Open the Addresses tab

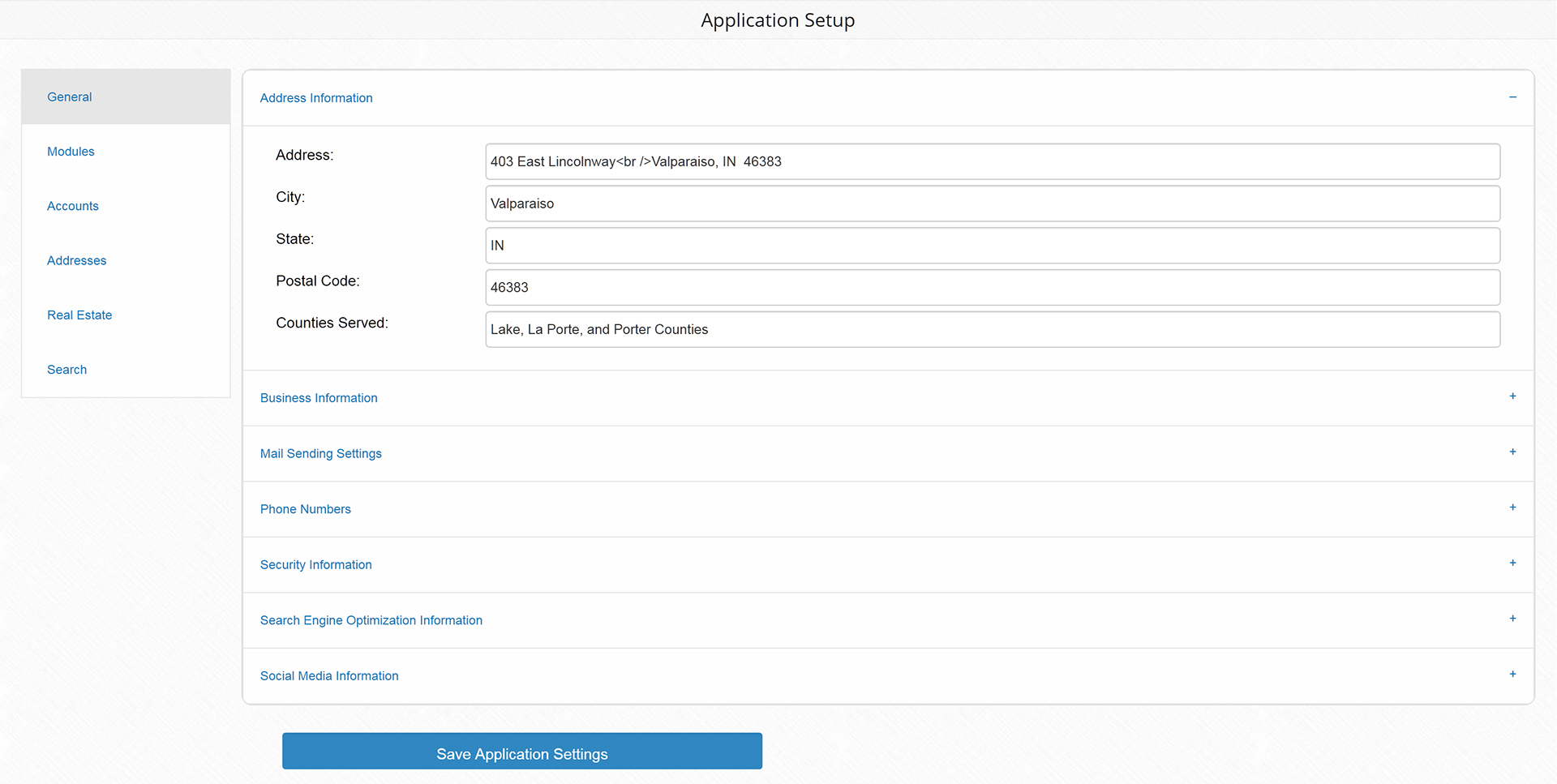[x=126, y=260]
